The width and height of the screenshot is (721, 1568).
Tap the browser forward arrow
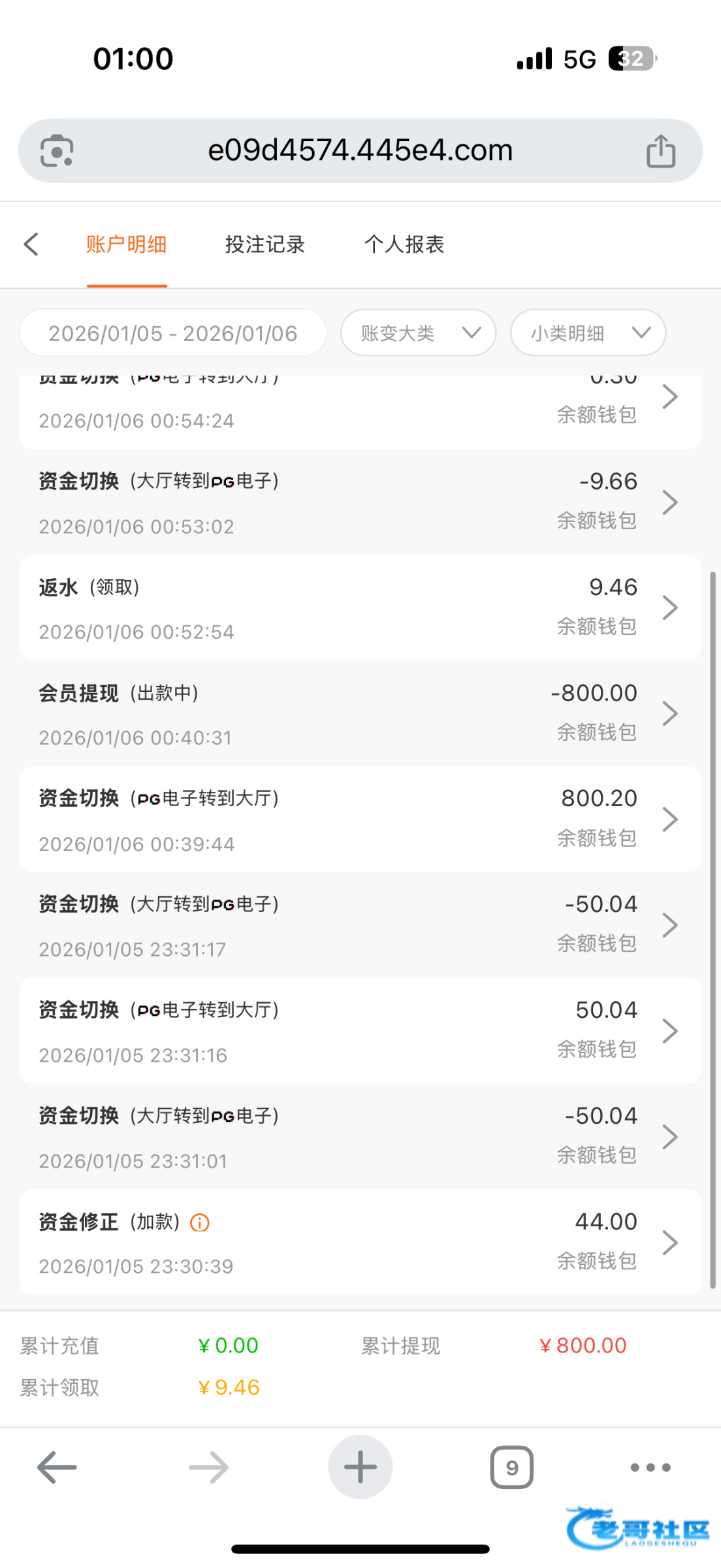tap(209, 1467)
